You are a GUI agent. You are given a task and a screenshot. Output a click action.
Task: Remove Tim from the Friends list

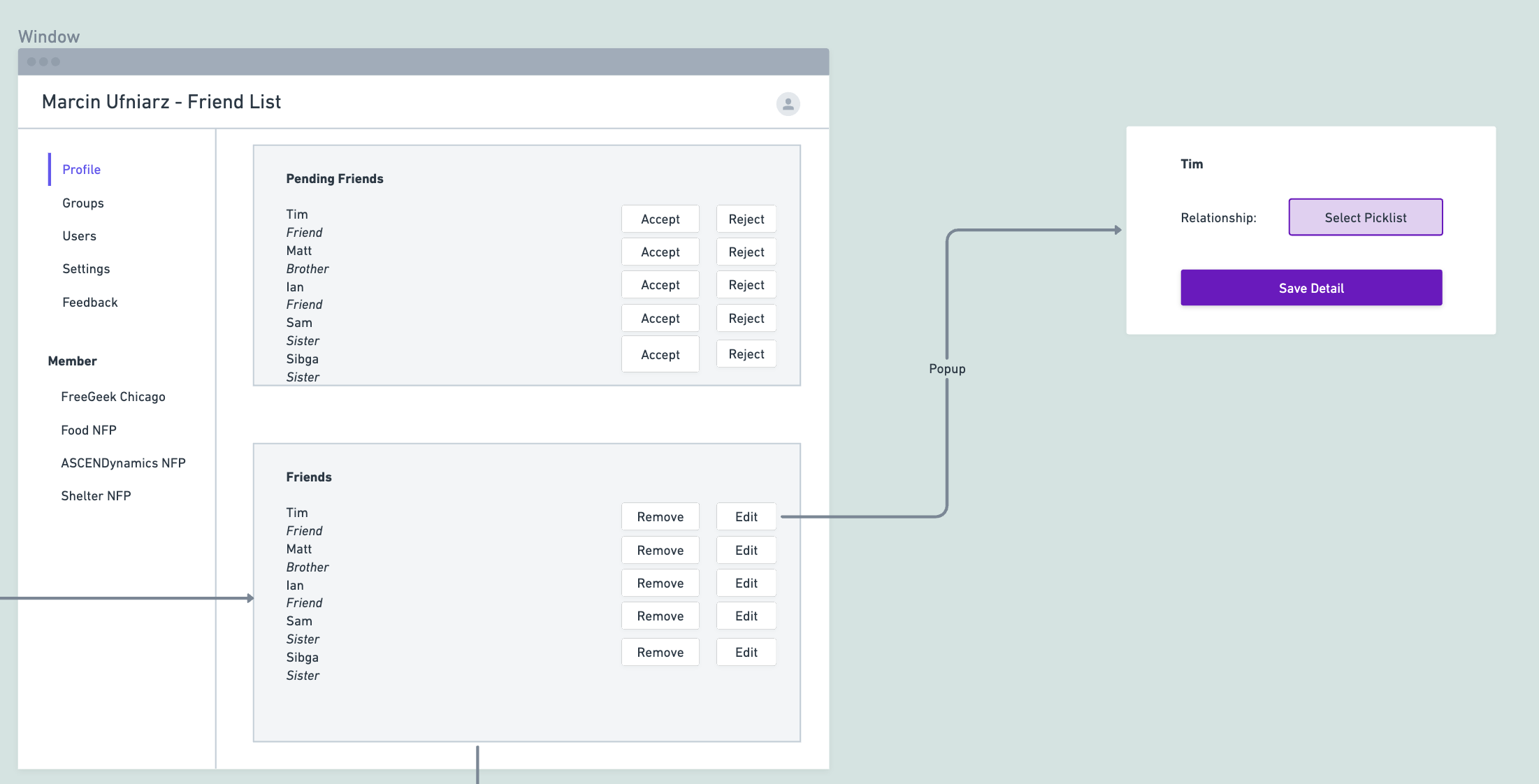coord(660,516)
